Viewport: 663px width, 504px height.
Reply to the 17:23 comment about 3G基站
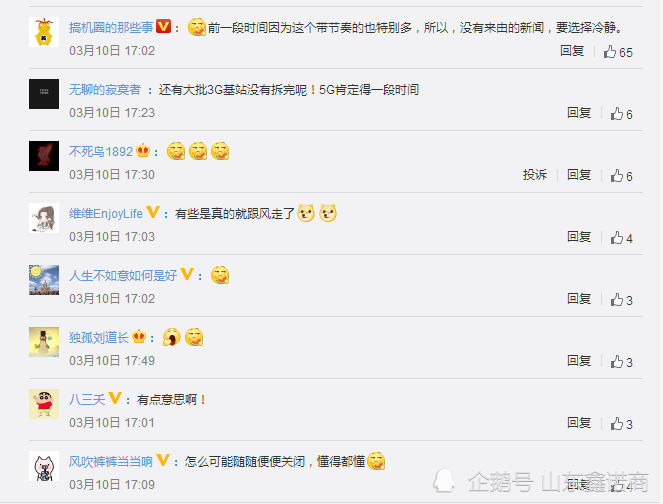pyautogui.click(x=579, y=112)
